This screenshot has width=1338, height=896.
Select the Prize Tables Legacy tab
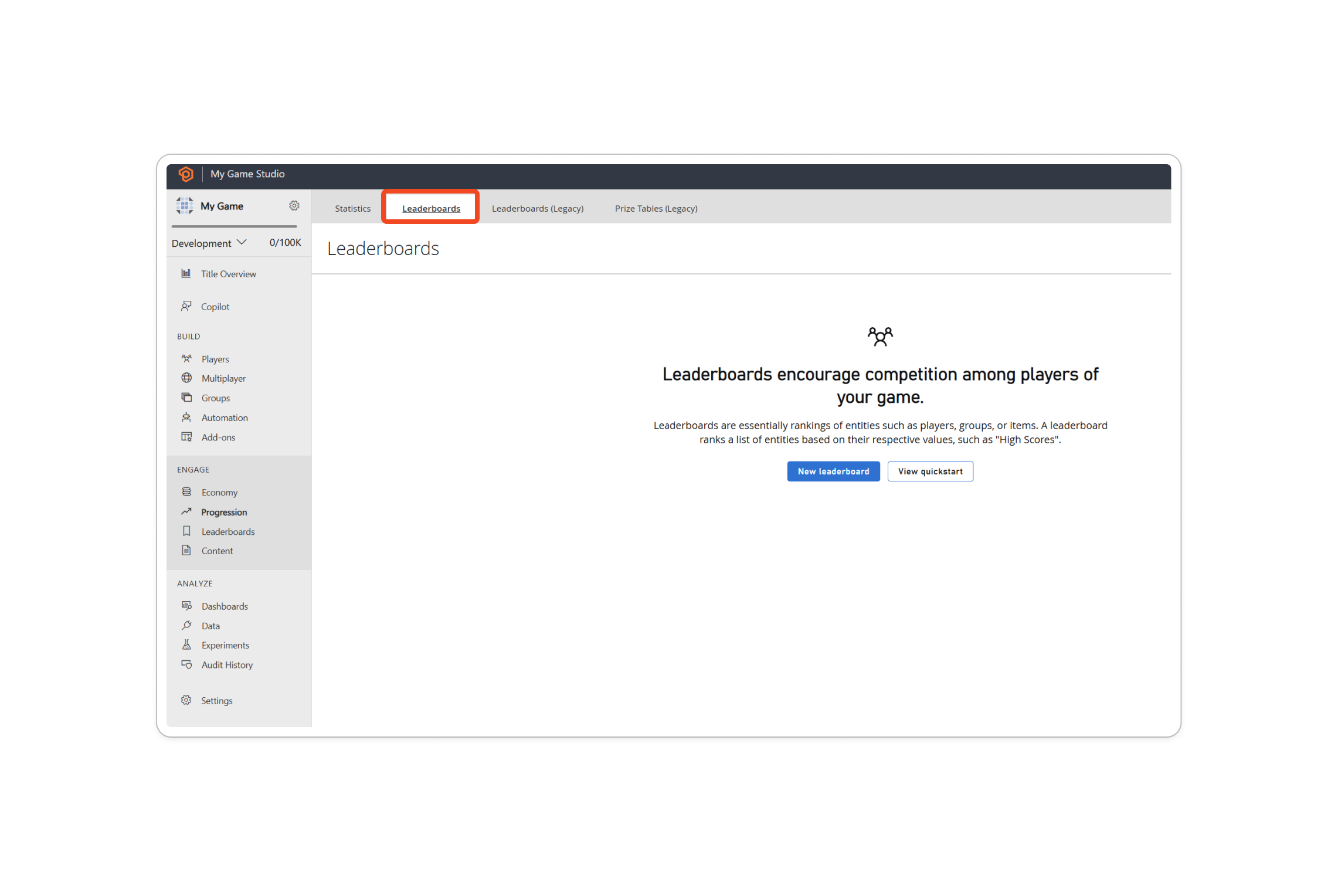coord(654,208)
